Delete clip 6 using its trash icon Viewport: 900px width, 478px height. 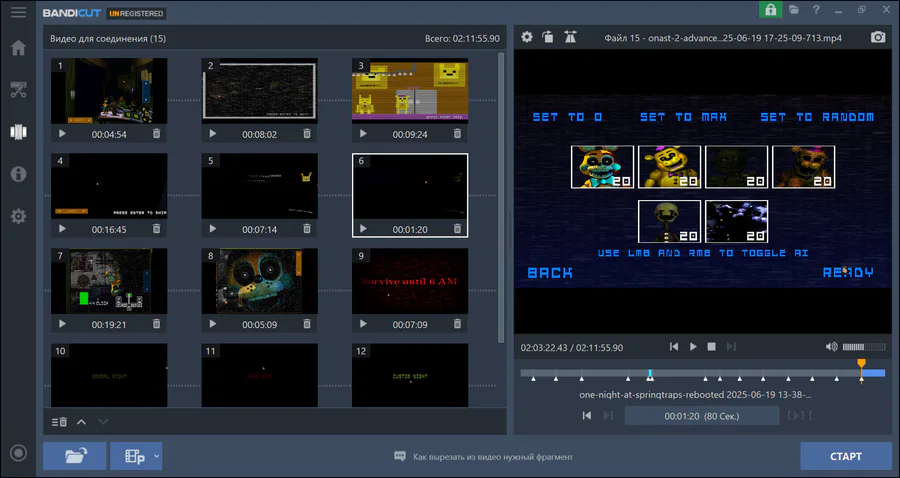[457, 229]
